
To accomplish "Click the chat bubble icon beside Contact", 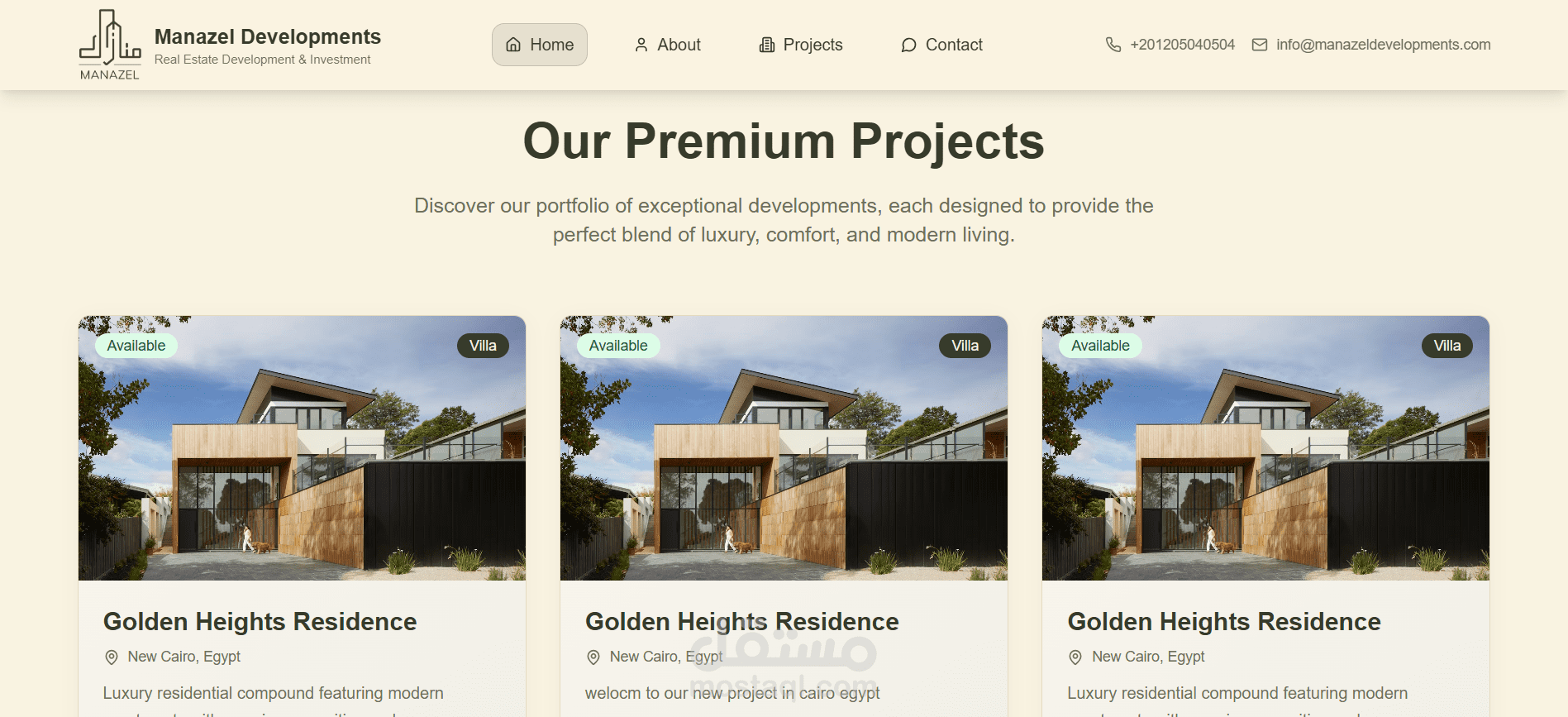I will pyautogui.click(x=909, y=45).
